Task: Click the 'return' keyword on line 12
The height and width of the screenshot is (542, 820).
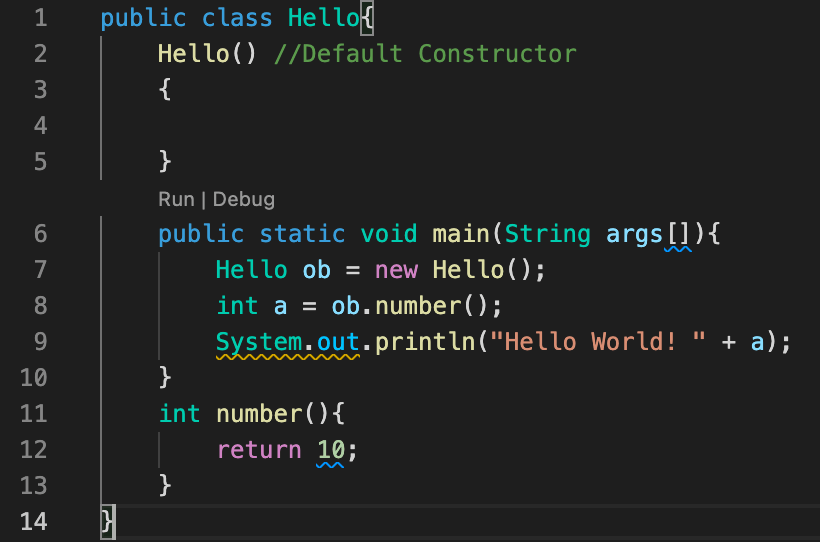Action: click(x=259, y=450)
